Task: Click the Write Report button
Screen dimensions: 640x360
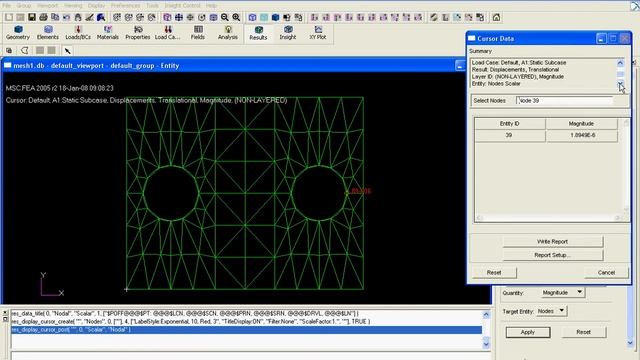Action: [553, 241]
